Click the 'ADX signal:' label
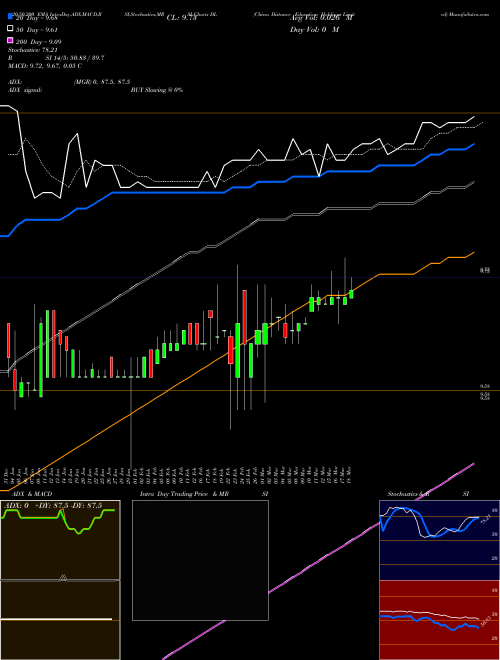The height and width of the screenshot is (660, 500). 25,90
